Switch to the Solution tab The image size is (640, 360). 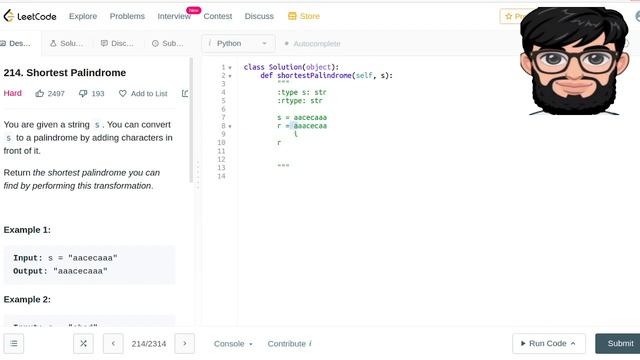pos(67,43)
